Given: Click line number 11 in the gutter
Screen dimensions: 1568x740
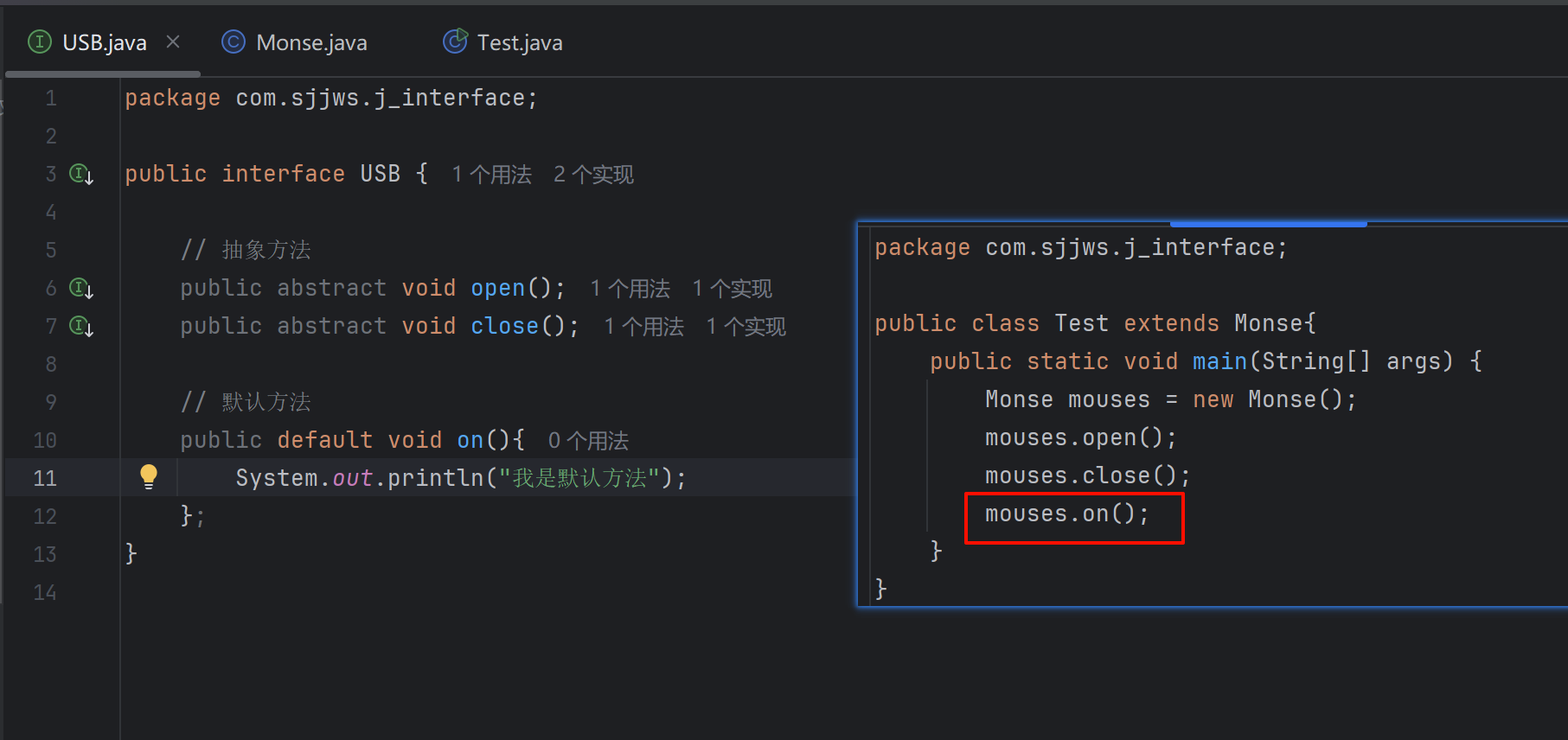Looking at the screenshot, I should tap(45, 478).
